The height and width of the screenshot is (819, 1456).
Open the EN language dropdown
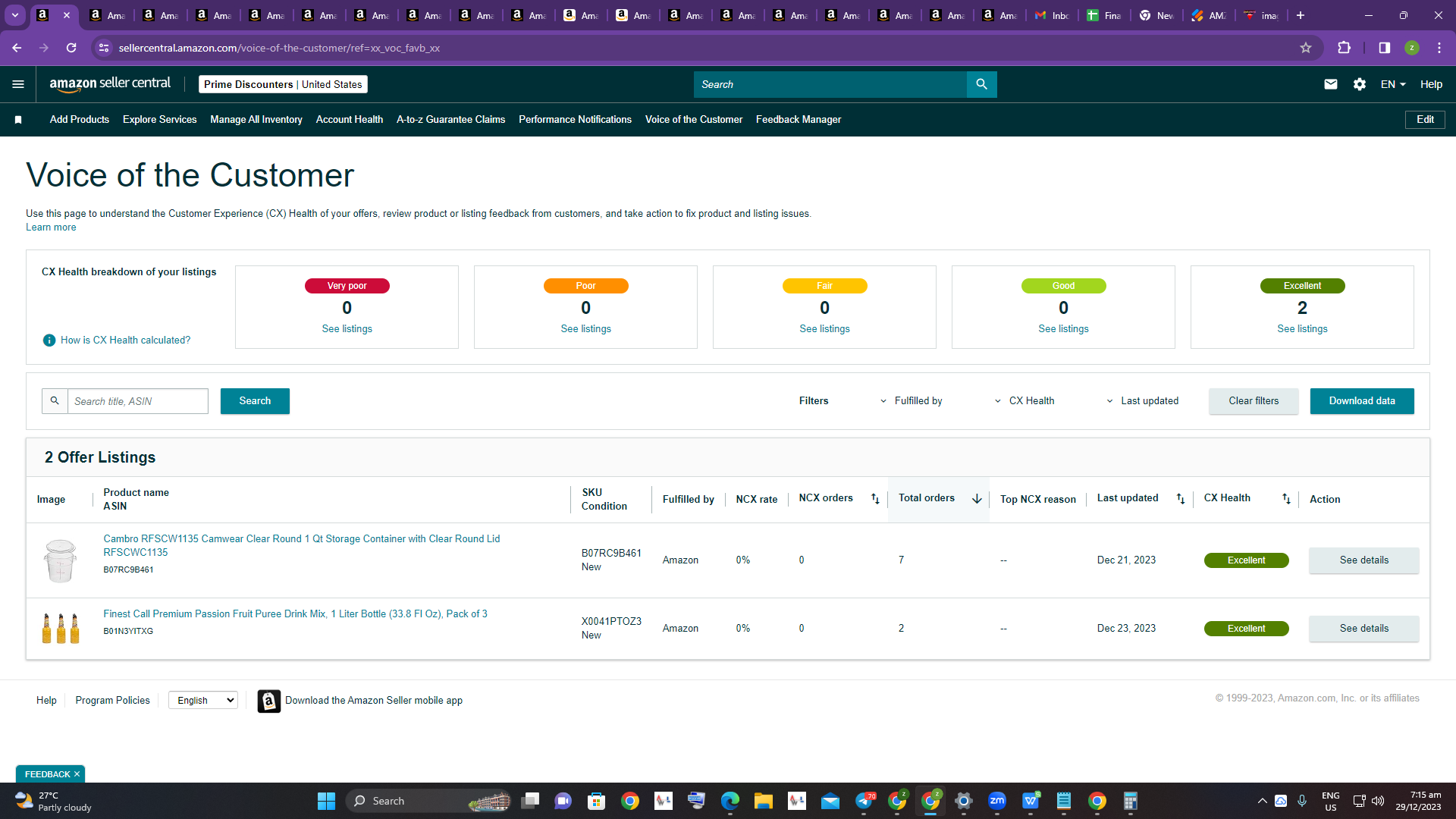point(1393,84)
